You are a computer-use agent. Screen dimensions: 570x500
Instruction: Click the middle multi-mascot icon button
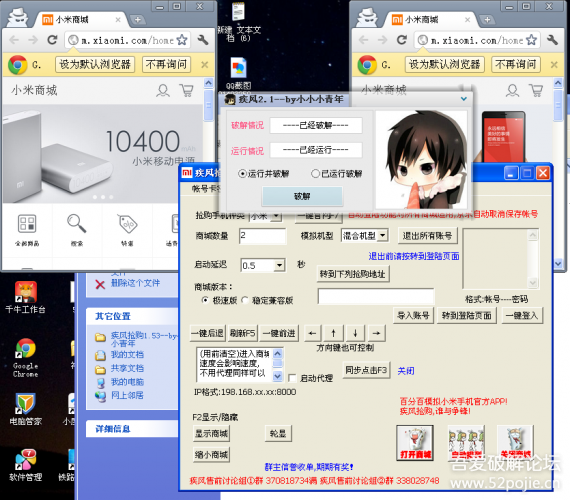click(x=466, y=443)
